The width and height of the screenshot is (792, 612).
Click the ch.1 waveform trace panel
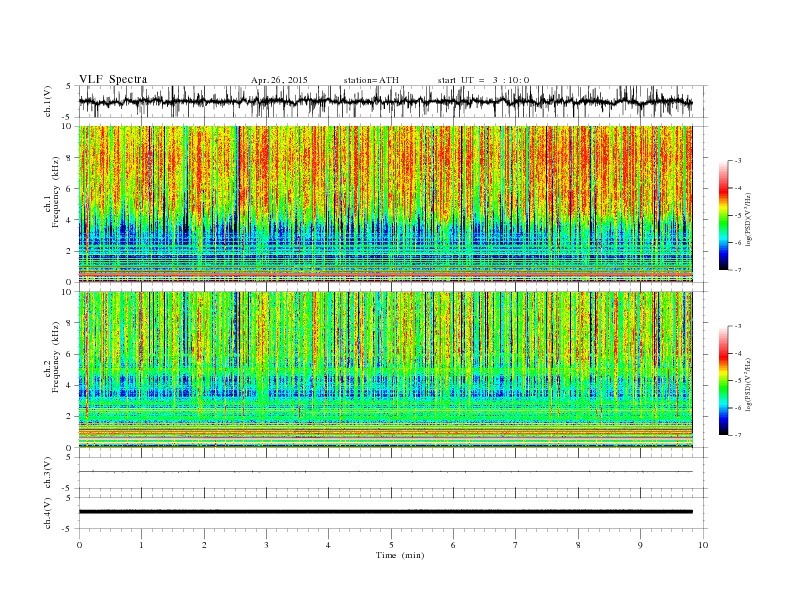click(x=393, y=101)
